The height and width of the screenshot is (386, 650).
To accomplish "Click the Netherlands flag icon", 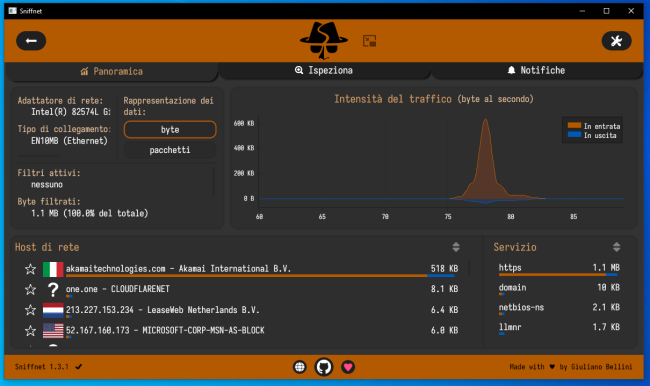I will pyautogui.click(x=53, y=310).
